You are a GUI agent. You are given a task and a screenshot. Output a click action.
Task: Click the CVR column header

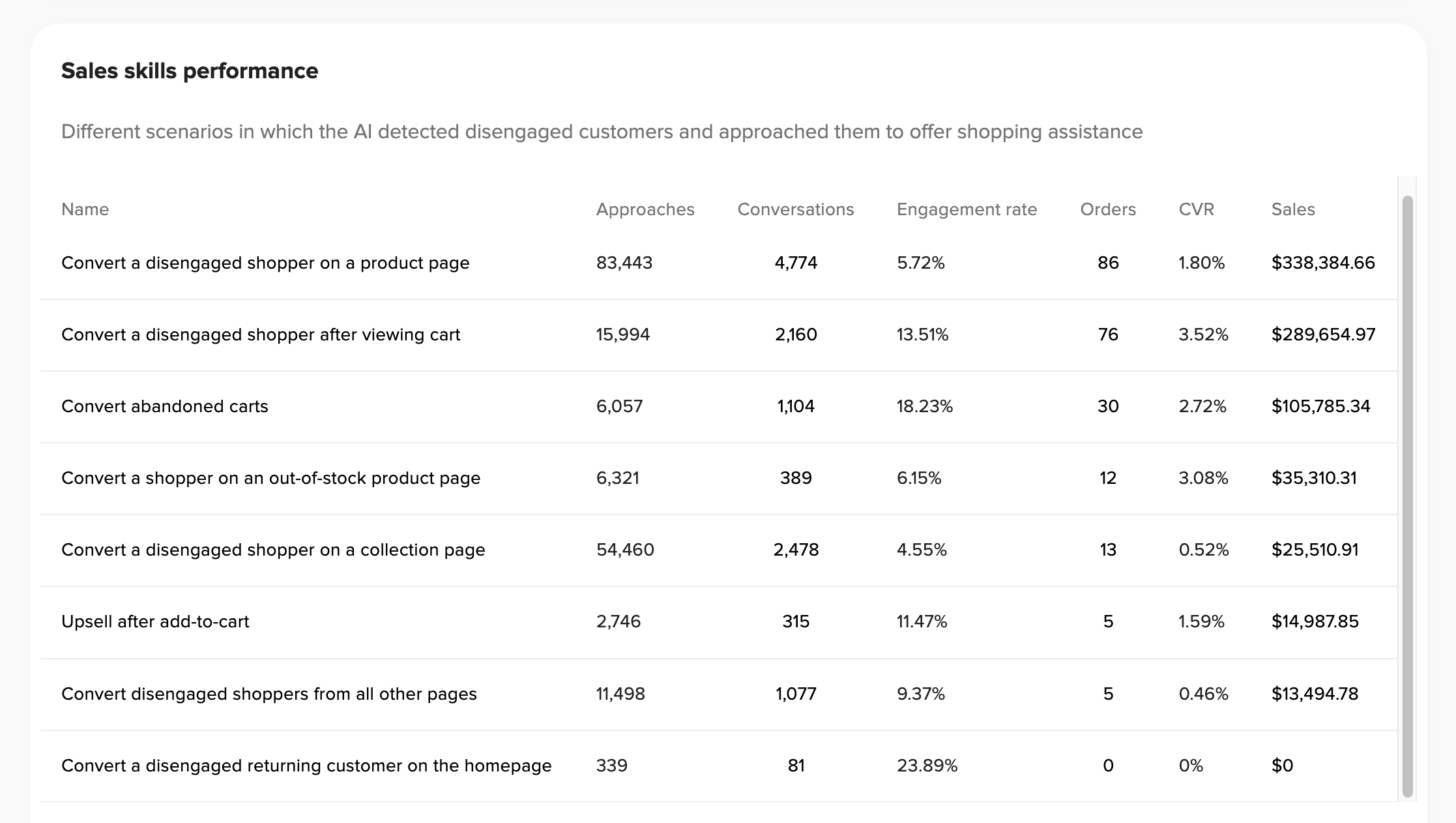tap(1196, 209)
